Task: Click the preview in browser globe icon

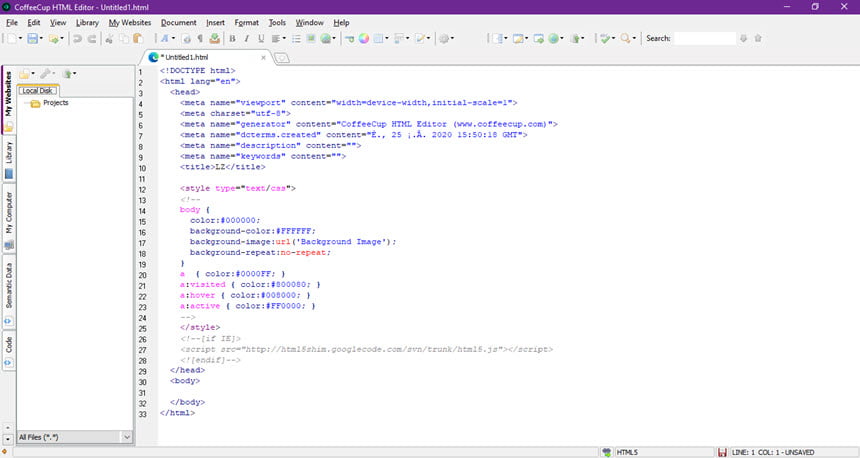Action: click(x=553, y=38)
